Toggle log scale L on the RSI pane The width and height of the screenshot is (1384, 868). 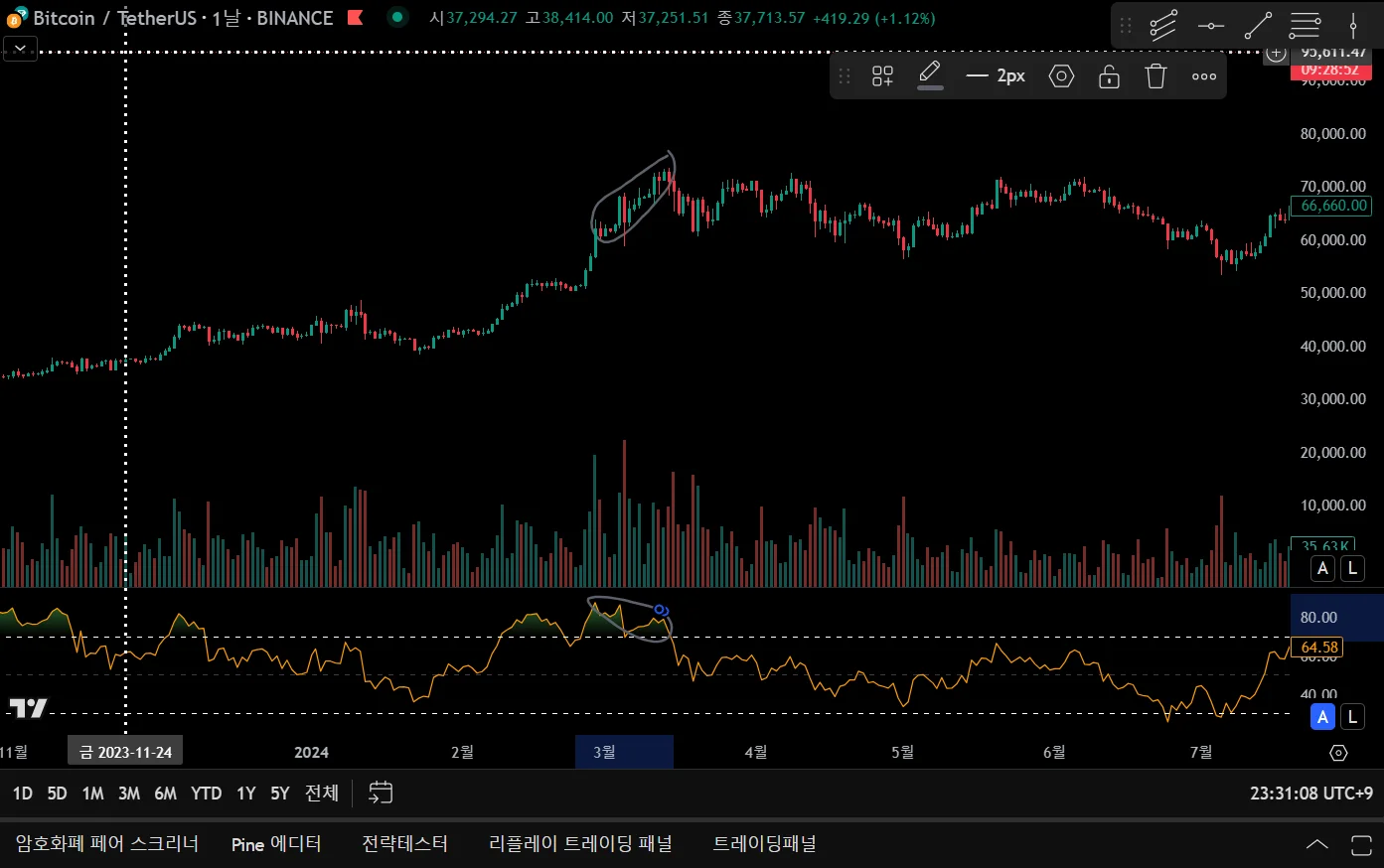click(x=1352, y=717)
